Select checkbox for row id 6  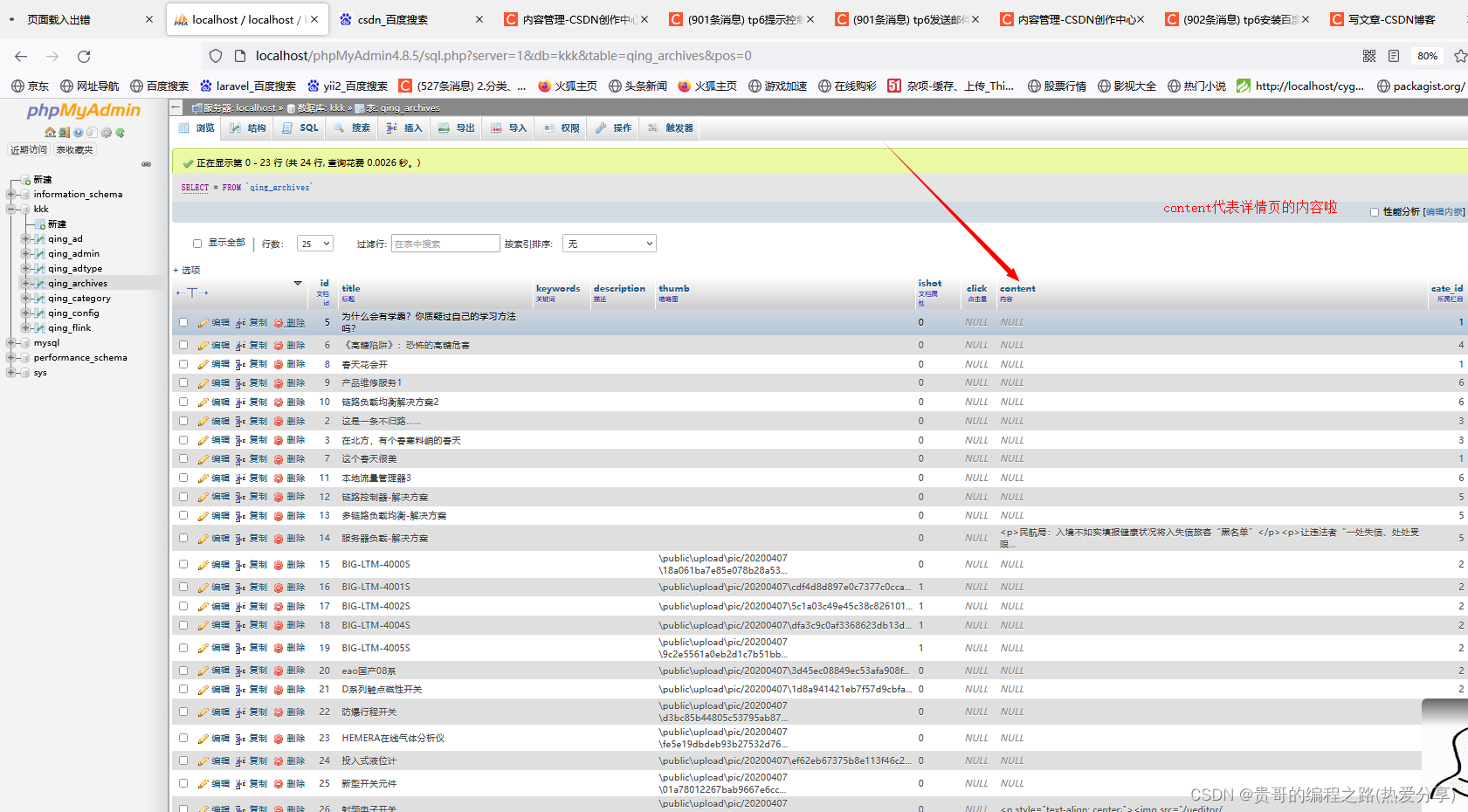click(183, 345)
